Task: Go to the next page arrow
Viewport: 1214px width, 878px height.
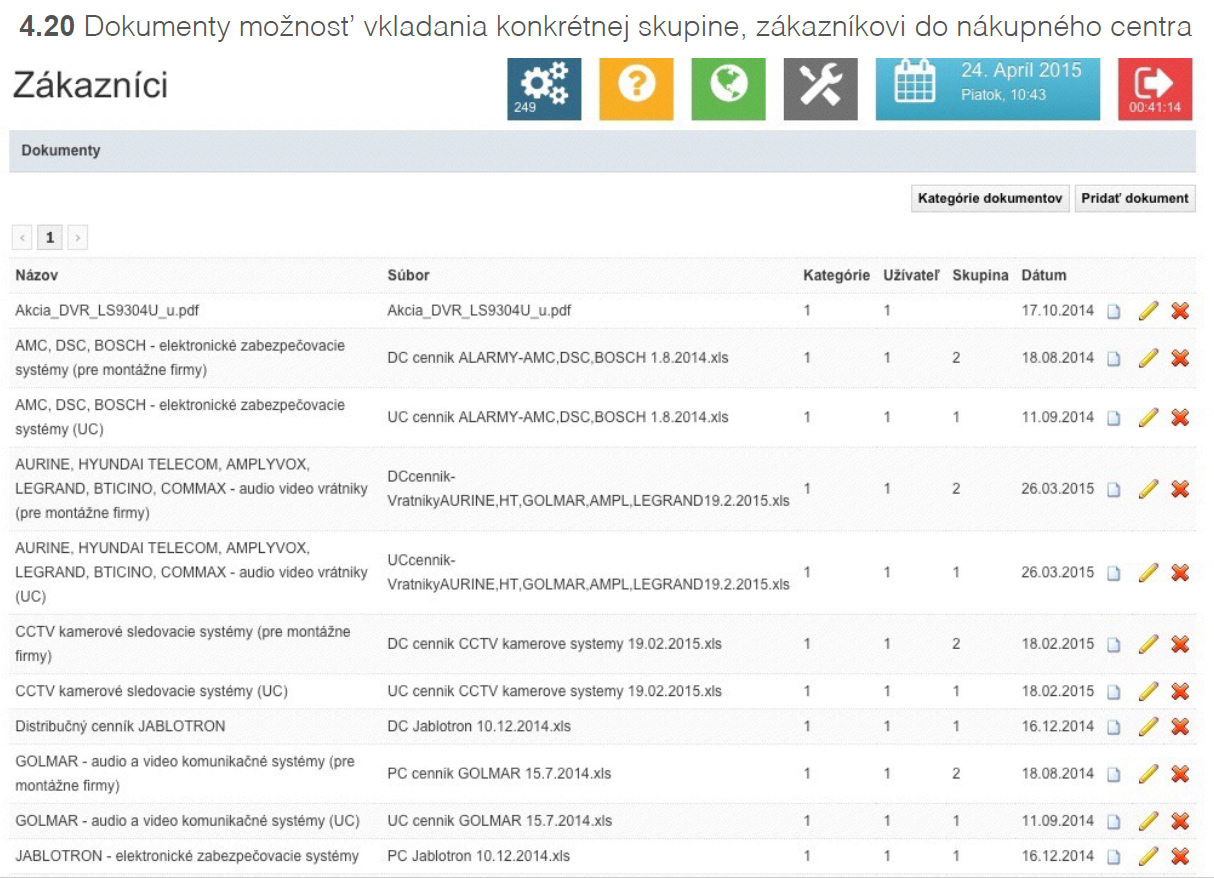Action: point(77,238)
